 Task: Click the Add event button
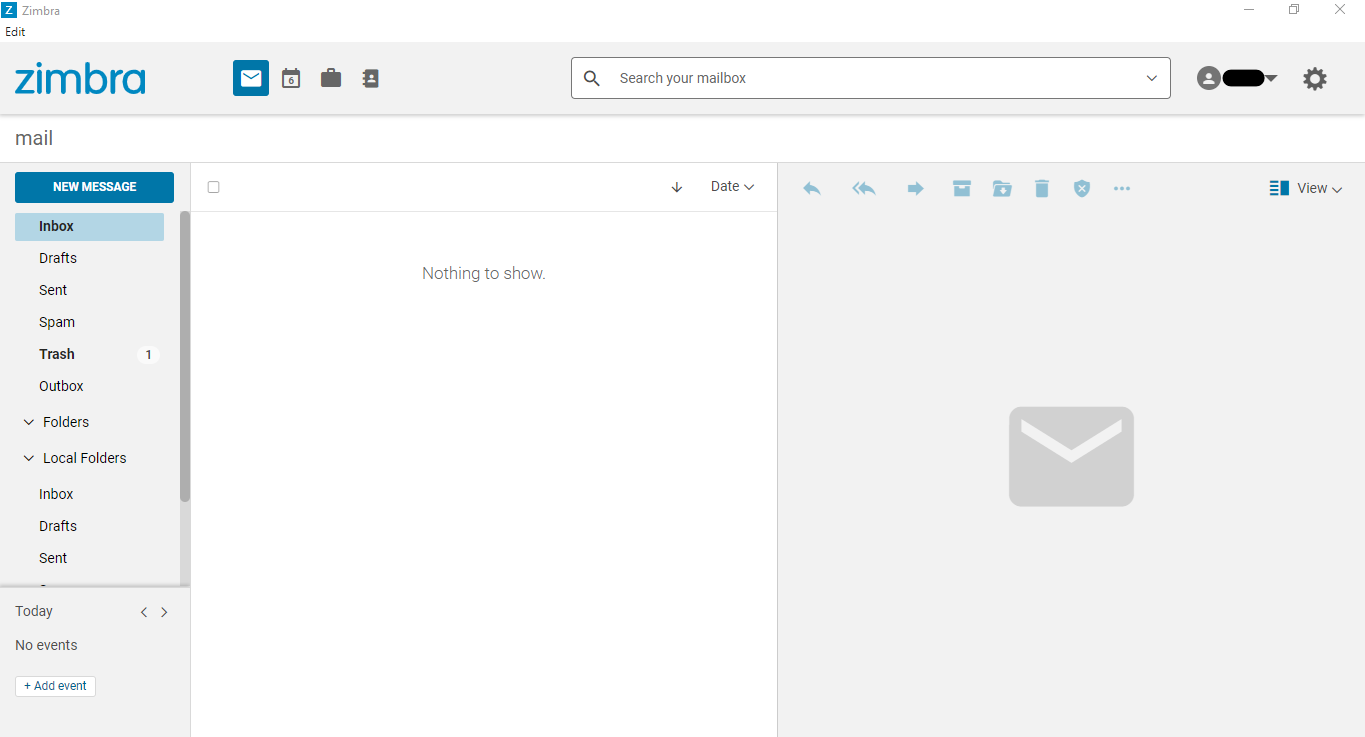pos(55,686)
